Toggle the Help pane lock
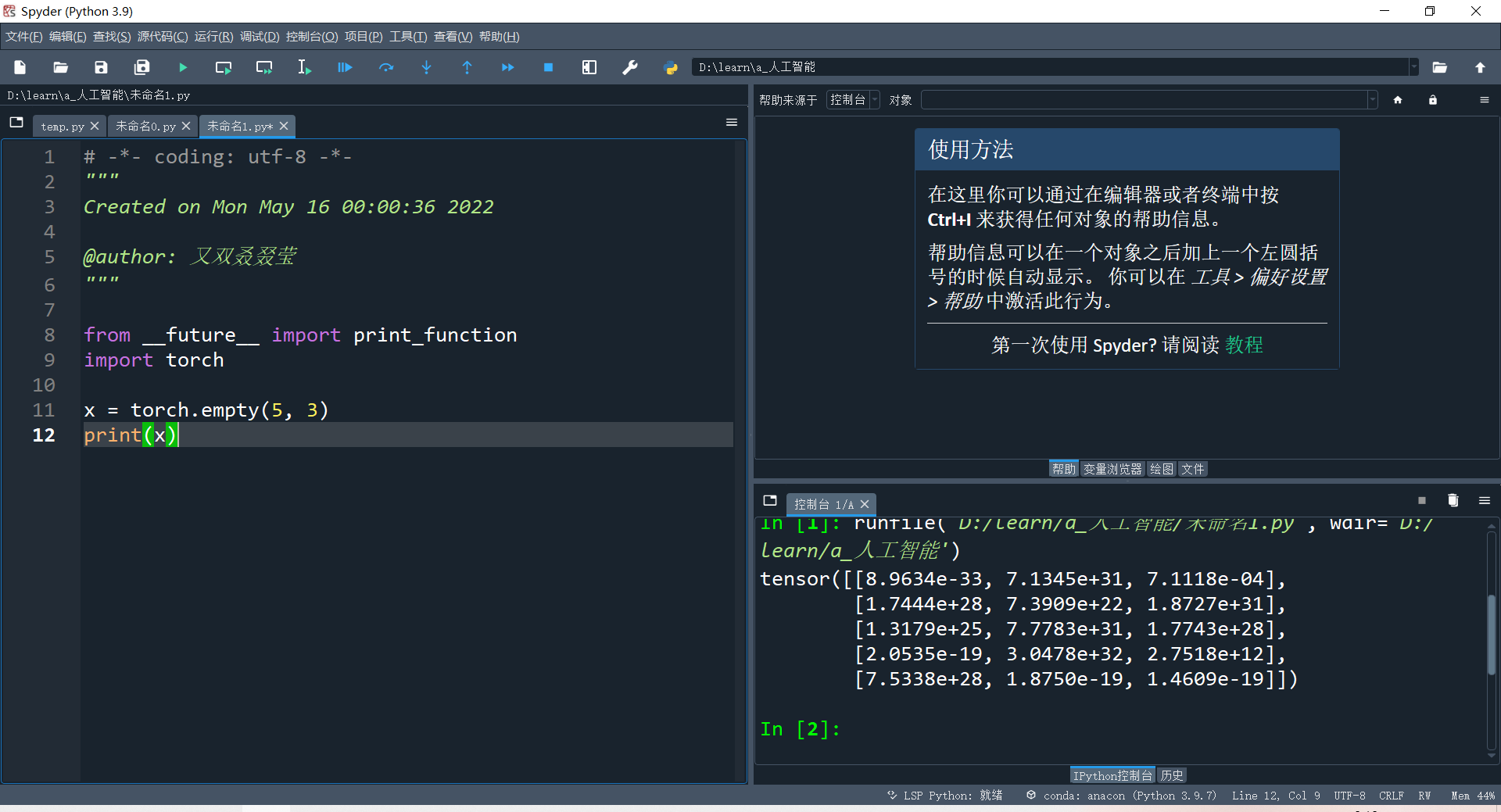Screen dimensions: 1501x812 (x=1433, y=100)
